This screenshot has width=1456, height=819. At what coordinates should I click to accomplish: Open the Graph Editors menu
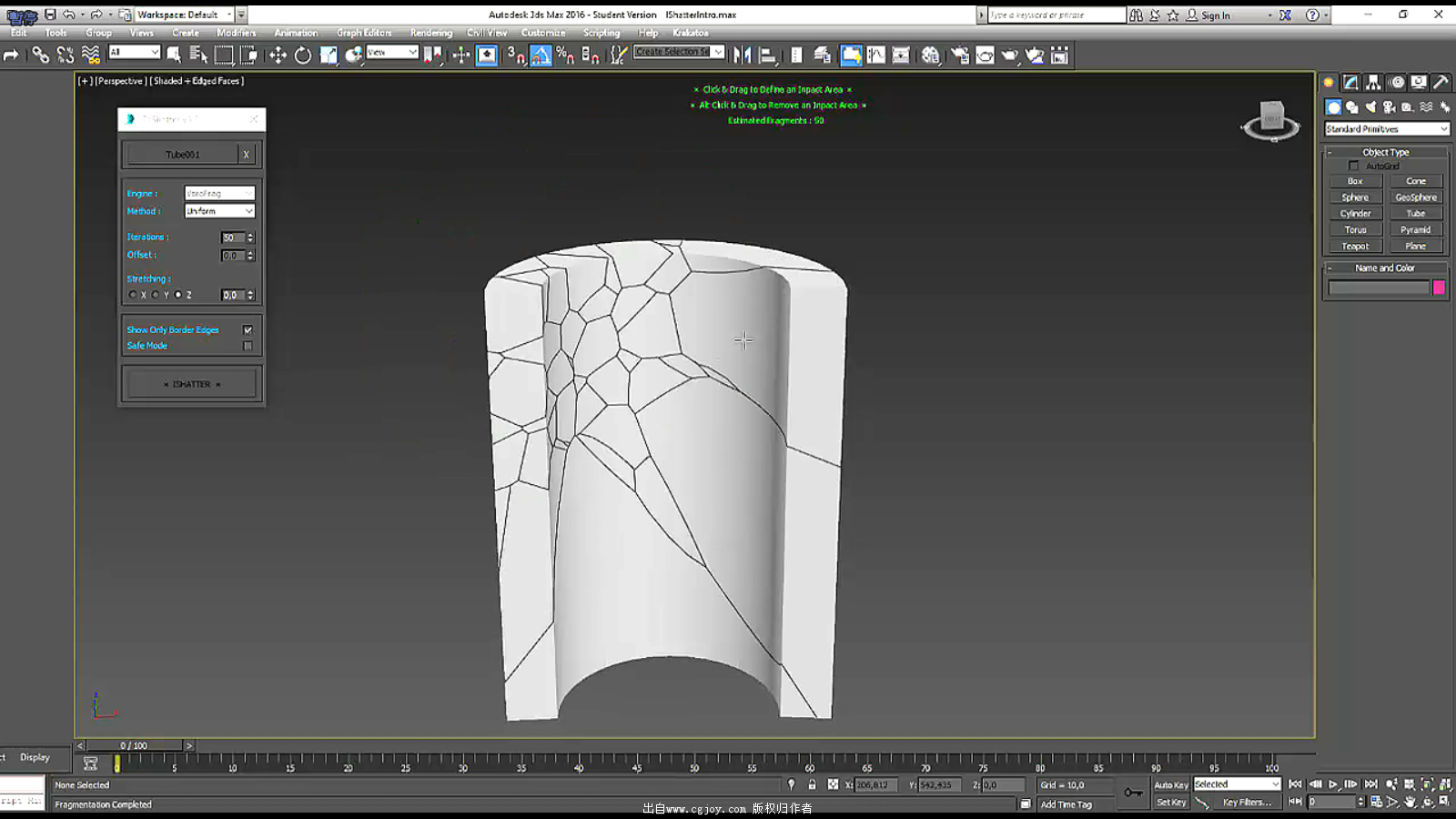364,33
